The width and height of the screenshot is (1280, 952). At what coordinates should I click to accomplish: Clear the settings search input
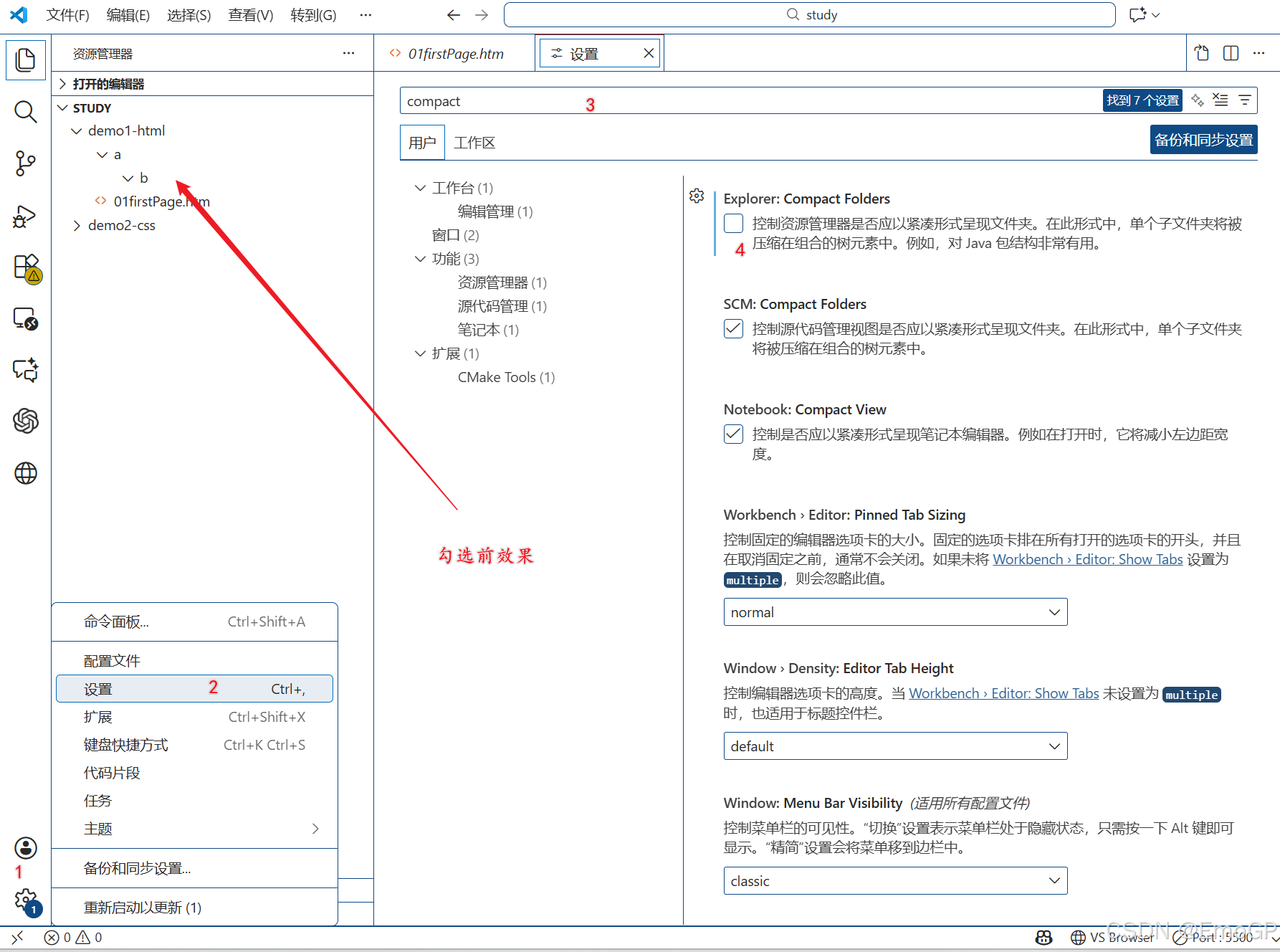[x=1220, y=100]
